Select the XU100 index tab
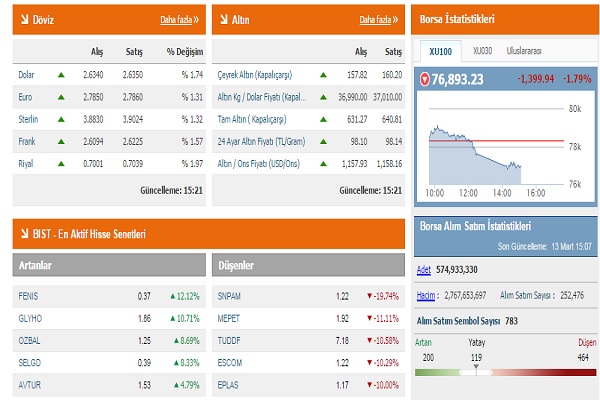The image size is (600, 400). [440, 50]
